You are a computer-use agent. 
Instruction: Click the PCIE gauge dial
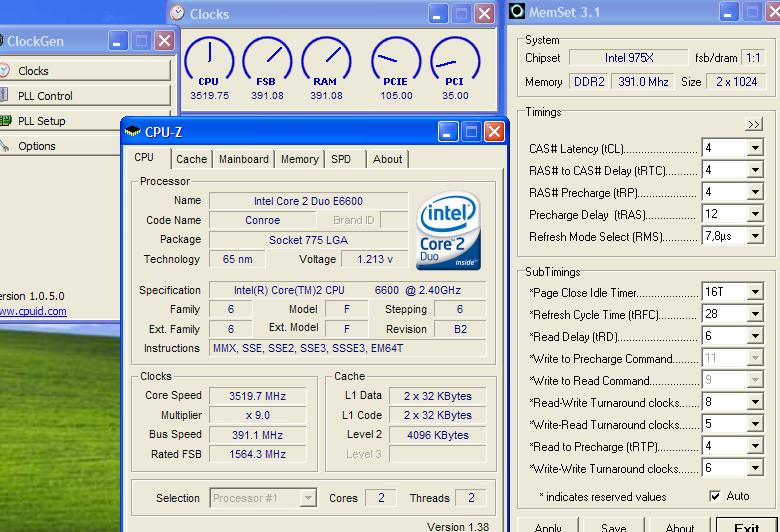coord(396,59)
